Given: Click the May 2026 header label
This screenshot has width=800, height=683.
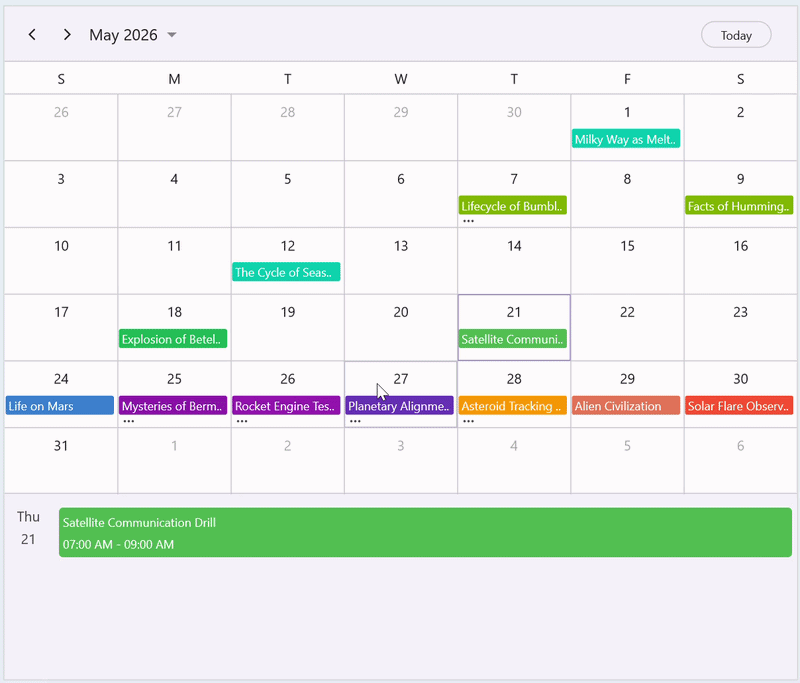Looking at the screenshot, I should tap(123, 35).
